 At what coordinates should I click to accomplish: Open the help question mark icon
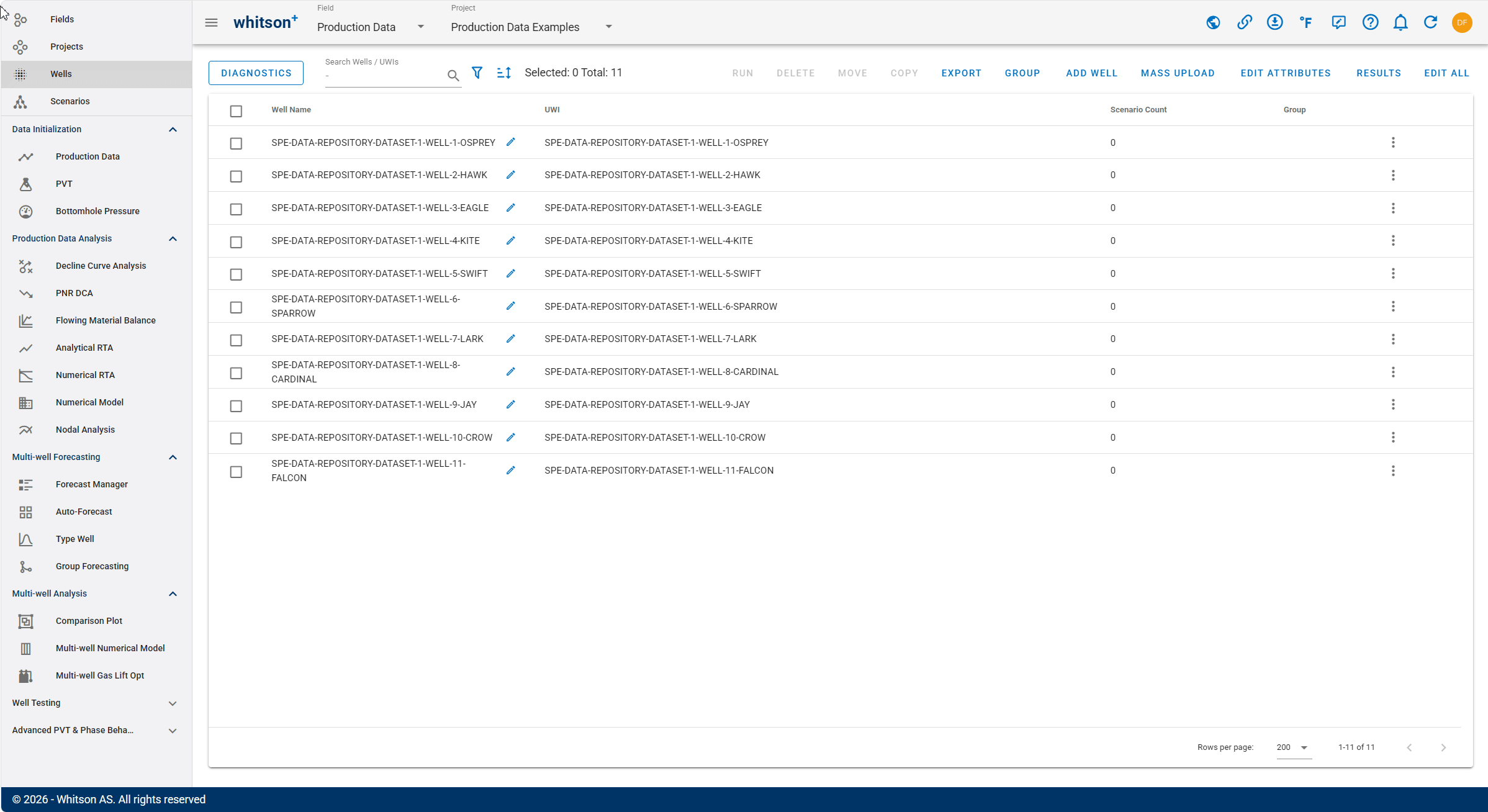tap(1370, 23)
